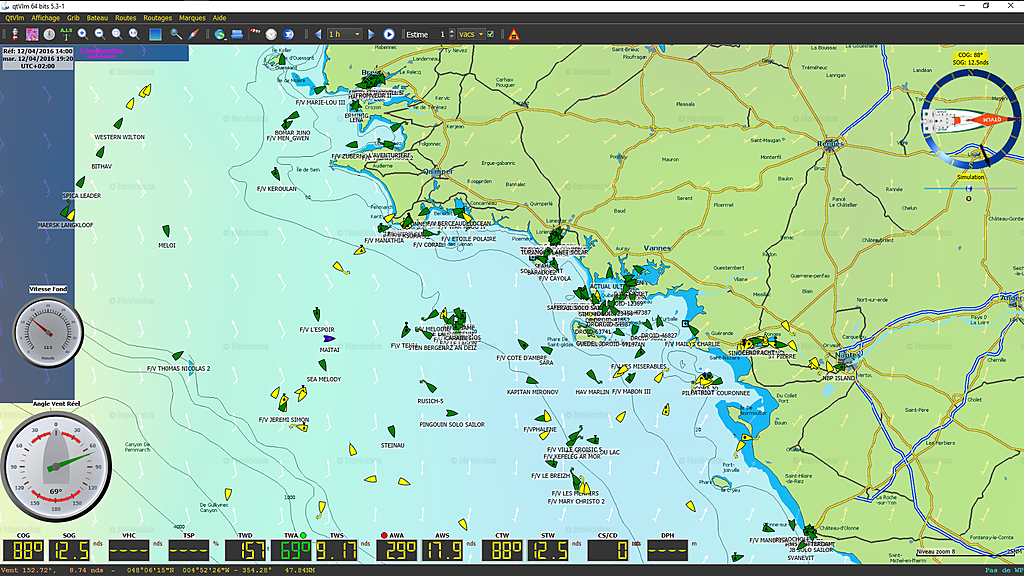
Task: Click the SOG 12.5 display
Action: pyautogui.click(x=69, y=550)
